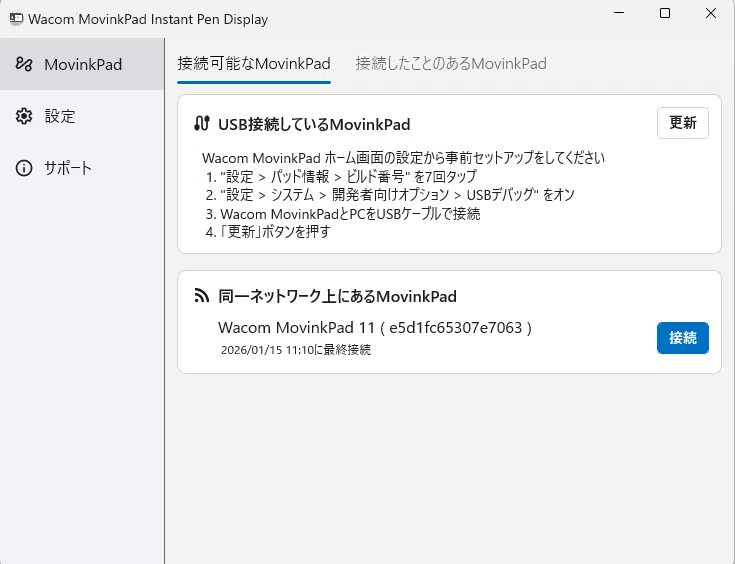Maximize the Wacom MovinkPad window
The width and height of the screenshot is (735, 564).
tap(665, 13)
